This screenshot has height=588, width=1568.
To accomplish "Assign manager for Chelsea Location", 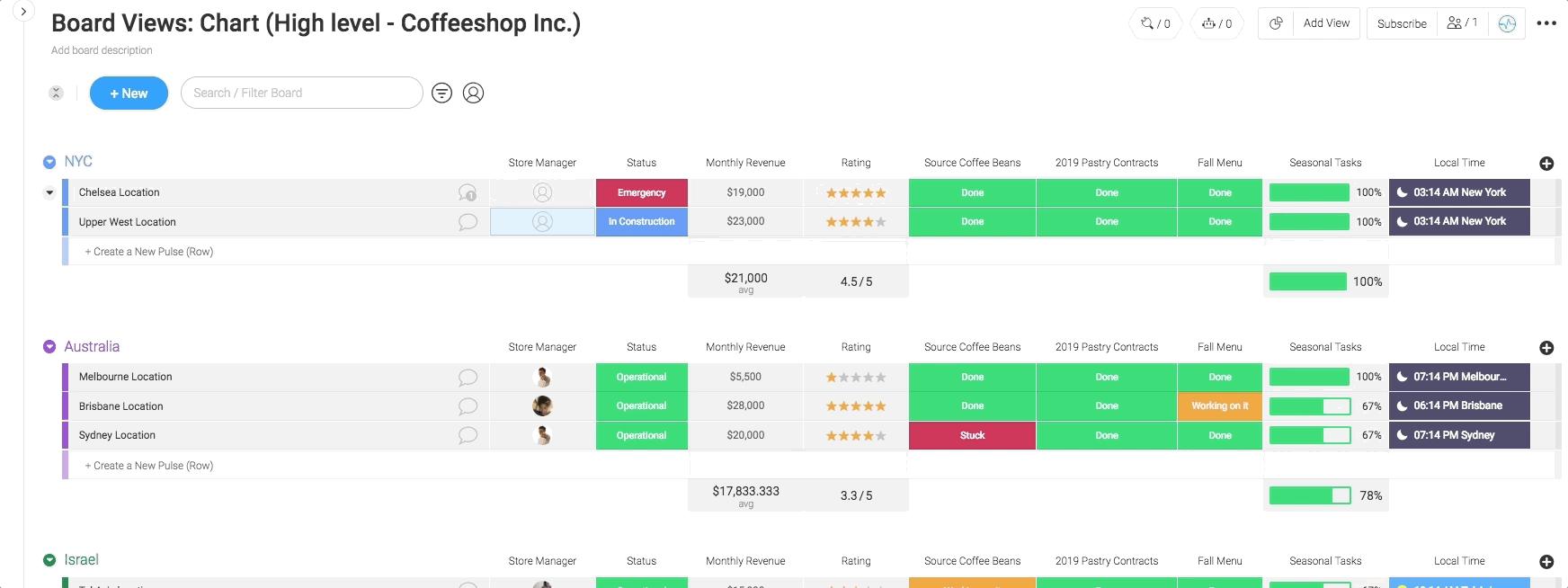I will pos(542,192).
